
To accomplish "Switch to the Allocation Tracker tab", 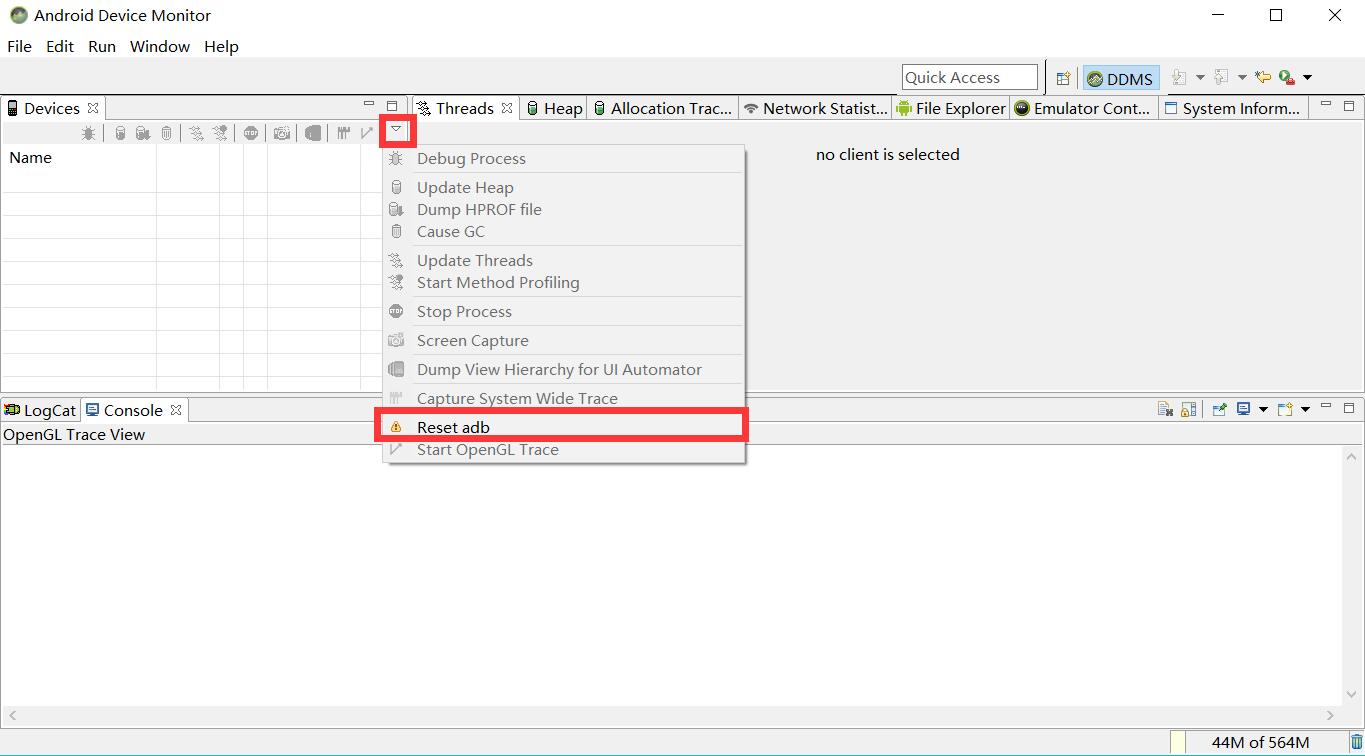I will click(663, 108).
